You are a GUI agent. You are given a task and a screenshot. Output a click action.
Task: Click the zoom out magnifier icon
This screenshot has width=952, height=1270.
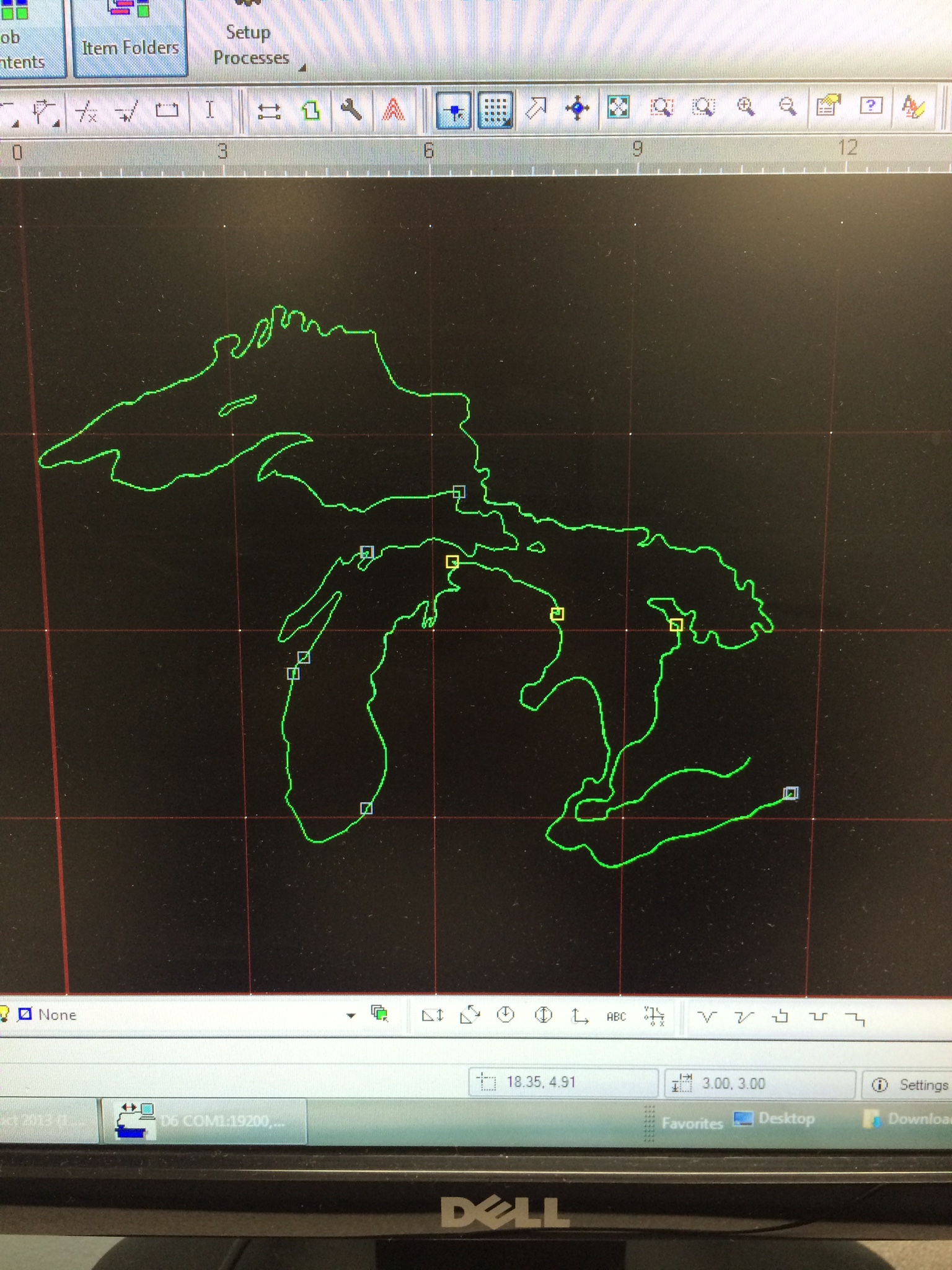coord(787,106)
